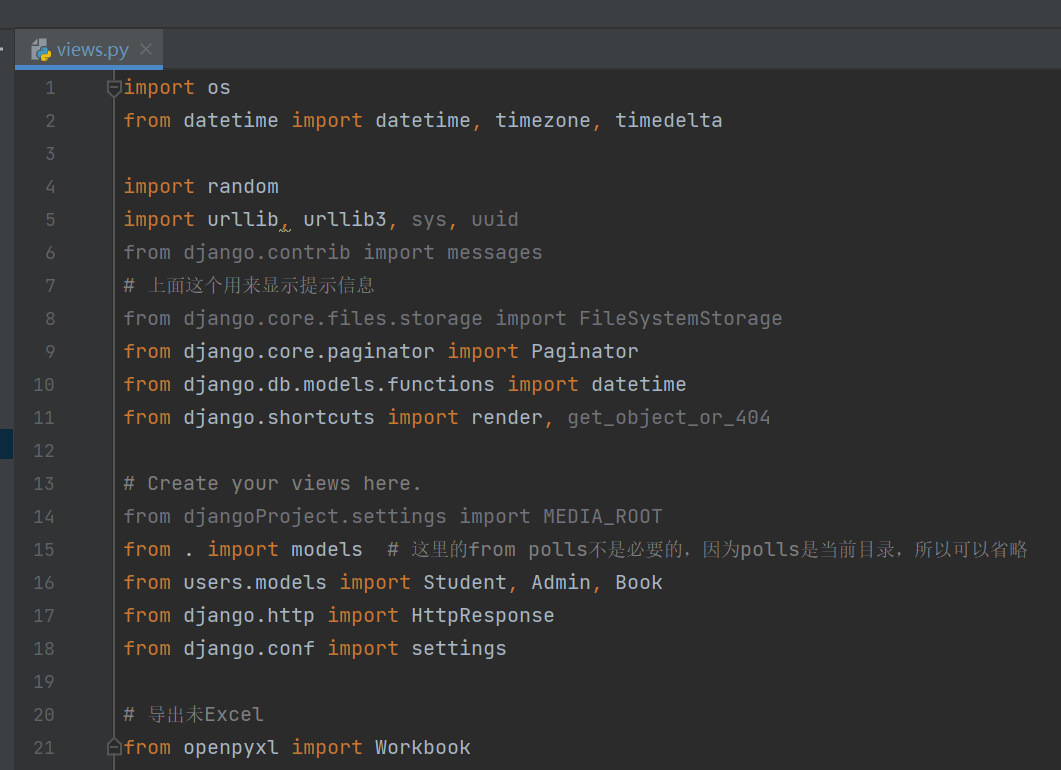Click the Python file icon on views.py tab

(x=40, y=48)
